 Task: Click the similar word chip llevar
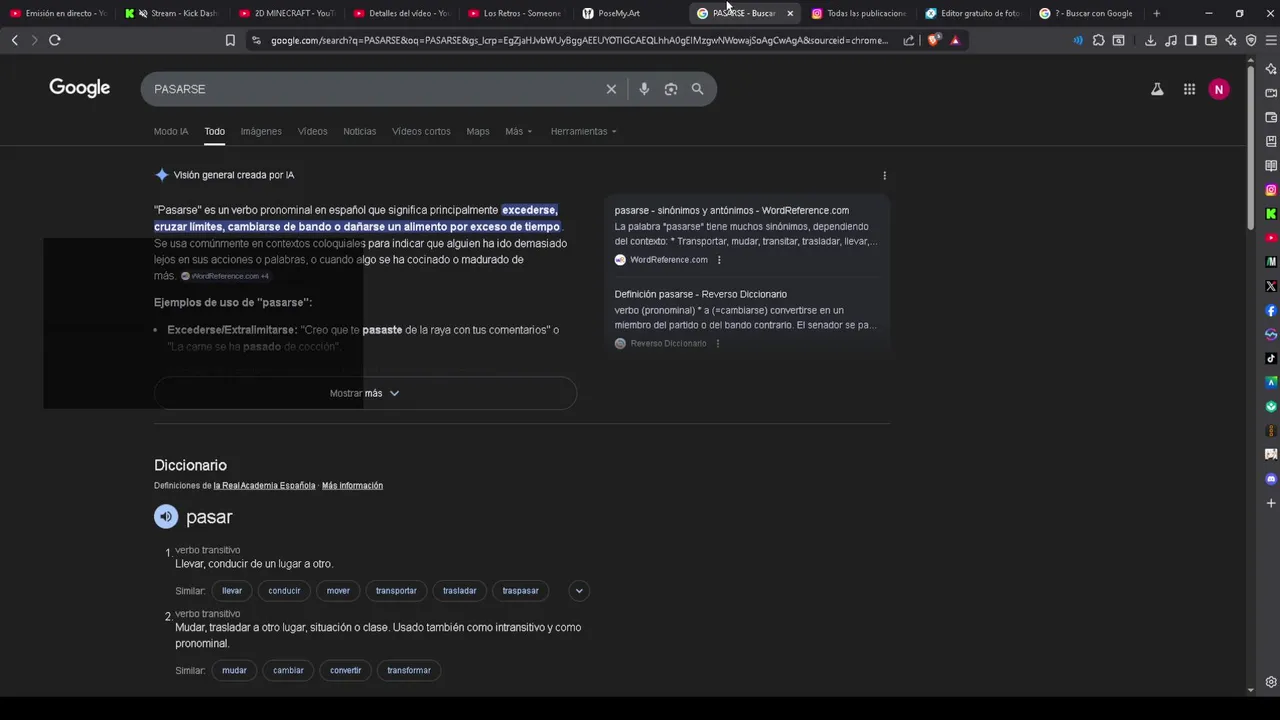point(232,590)
